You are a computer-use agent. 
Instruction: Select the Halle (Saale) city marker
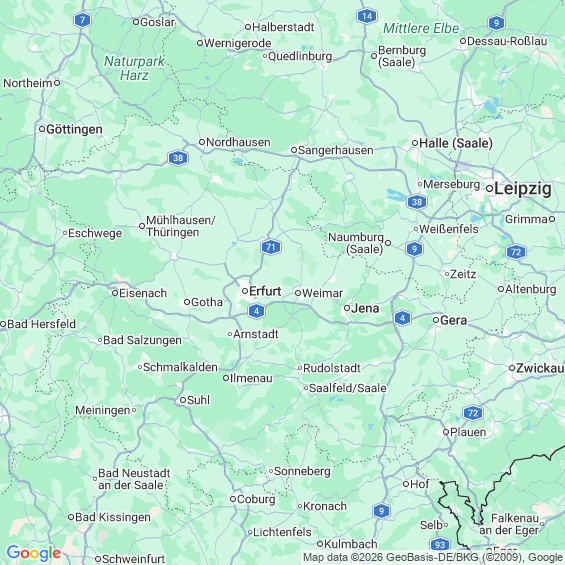pyautogui.click(x=415, y=143)
